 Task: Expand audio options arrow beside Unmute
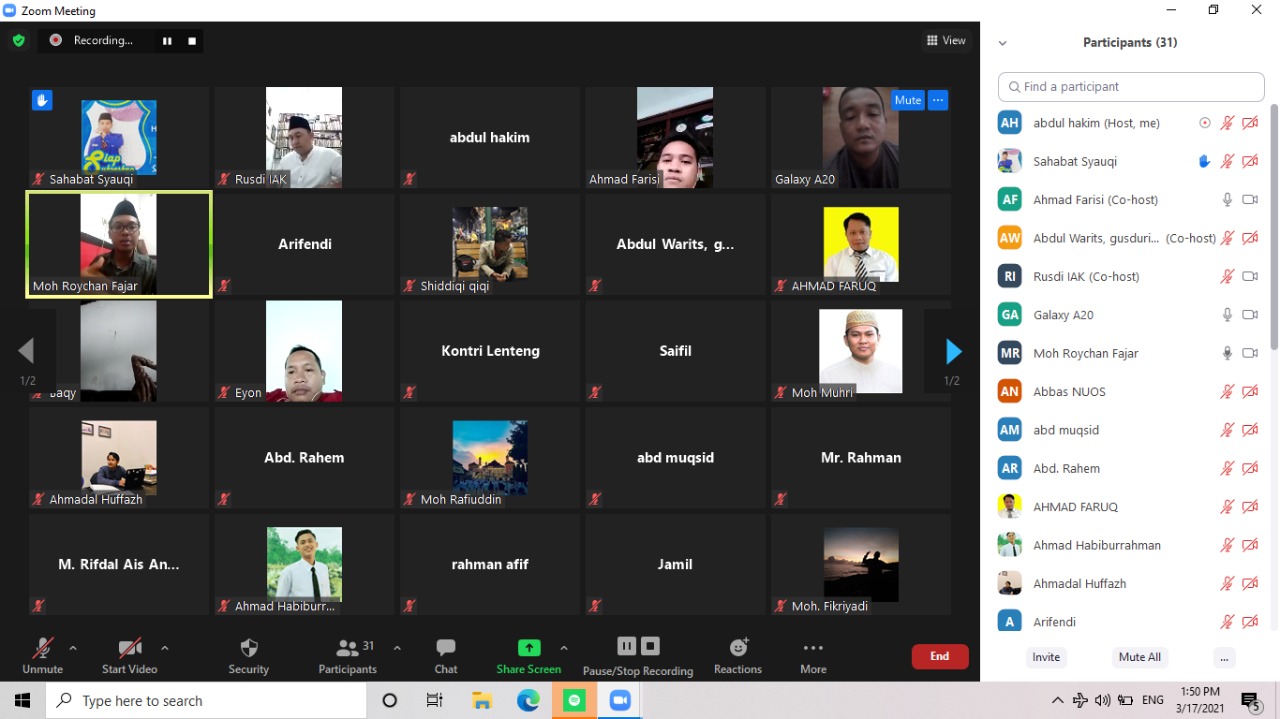(73, 648)
